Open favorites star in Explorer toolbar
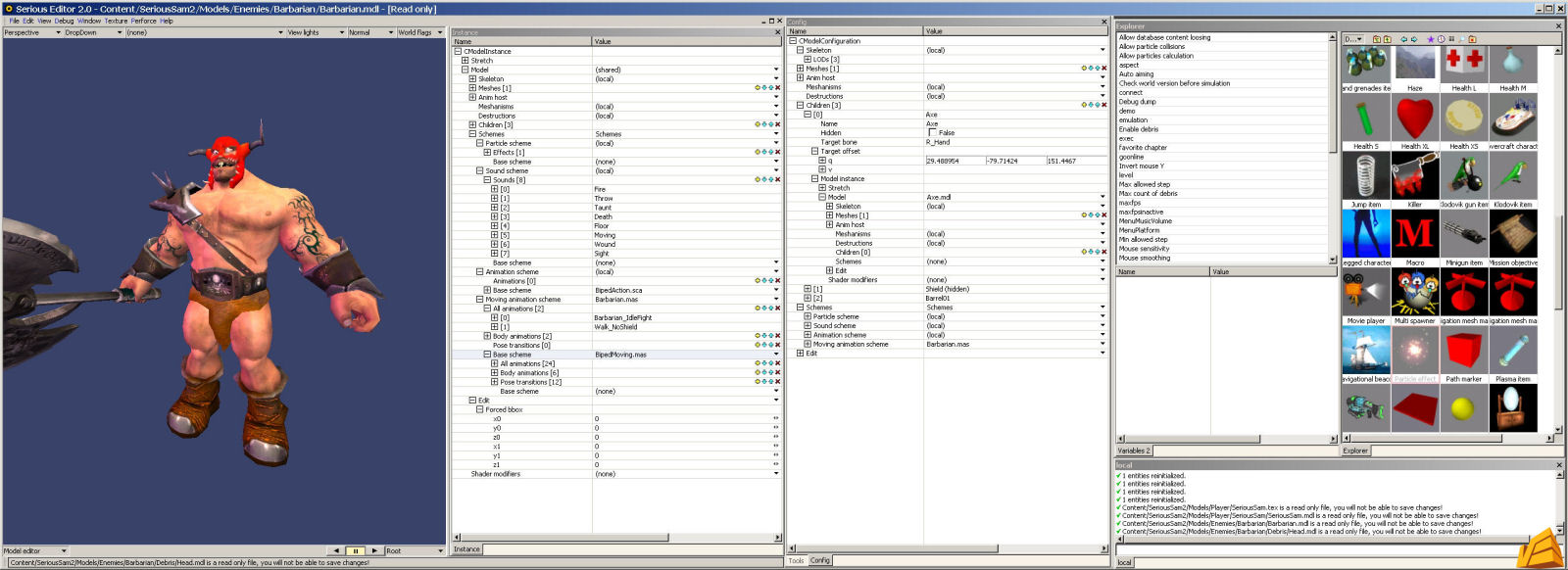Screen dimensions: 1568x570 pyautogui.click(x=1431, y=39)
